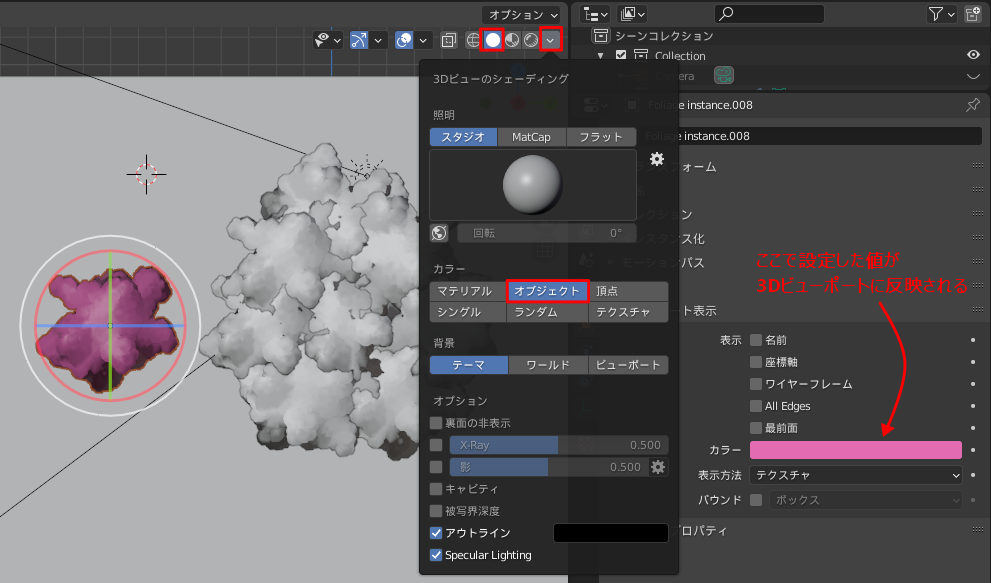Open the outliner filter funnel icon
Image resolution: width=991 pixels, height=583 pixels.
(x=934, y=13)
